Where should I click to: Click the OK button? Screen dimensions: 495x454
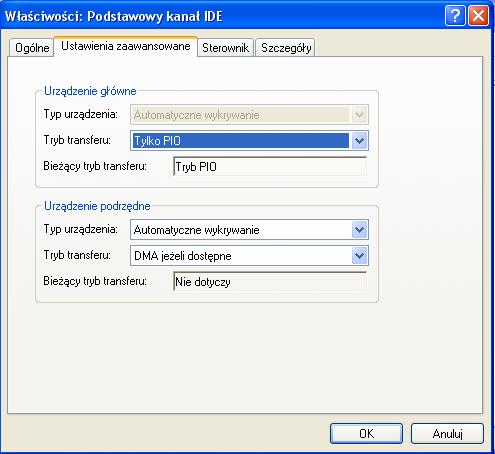366,434
